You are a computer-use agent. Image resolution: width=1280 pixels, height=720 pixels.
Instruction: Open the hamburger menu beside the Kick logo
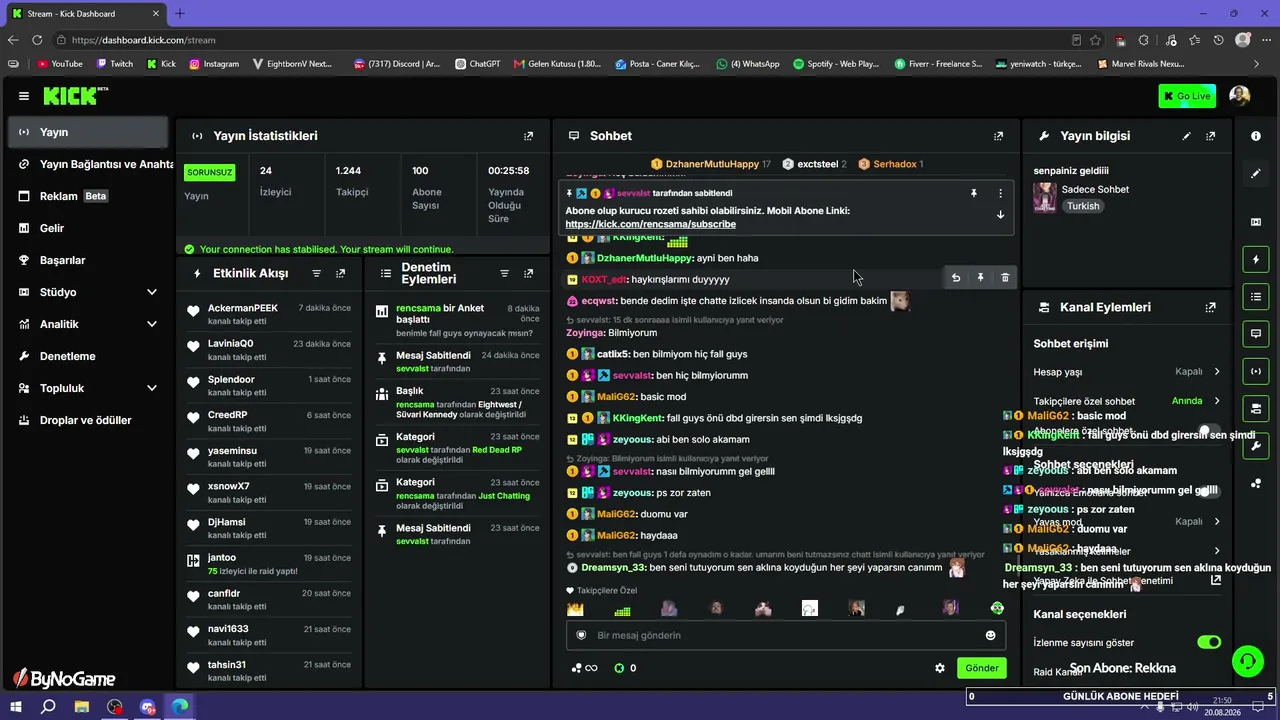(x=24, y=96)
